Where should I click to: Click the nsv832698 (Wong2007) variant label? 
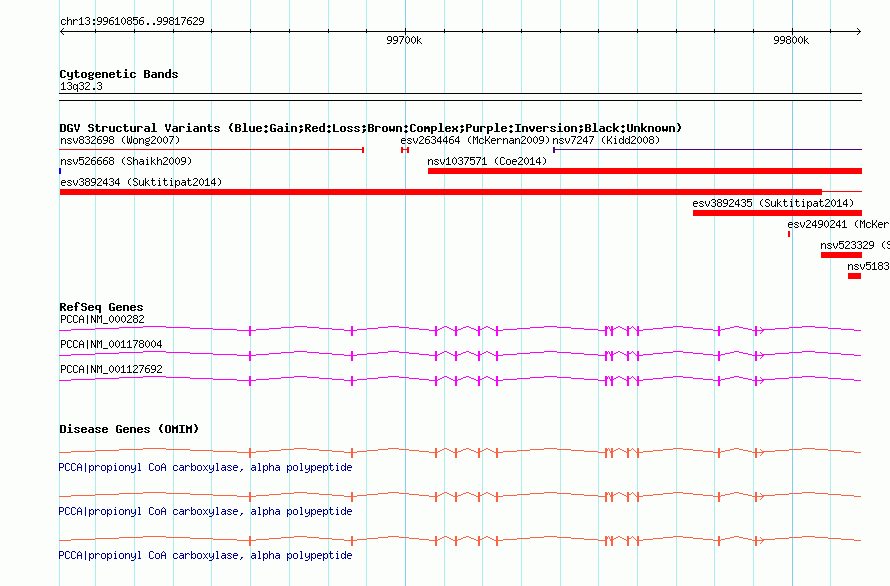pyautogui.click(x=120, y=140)
